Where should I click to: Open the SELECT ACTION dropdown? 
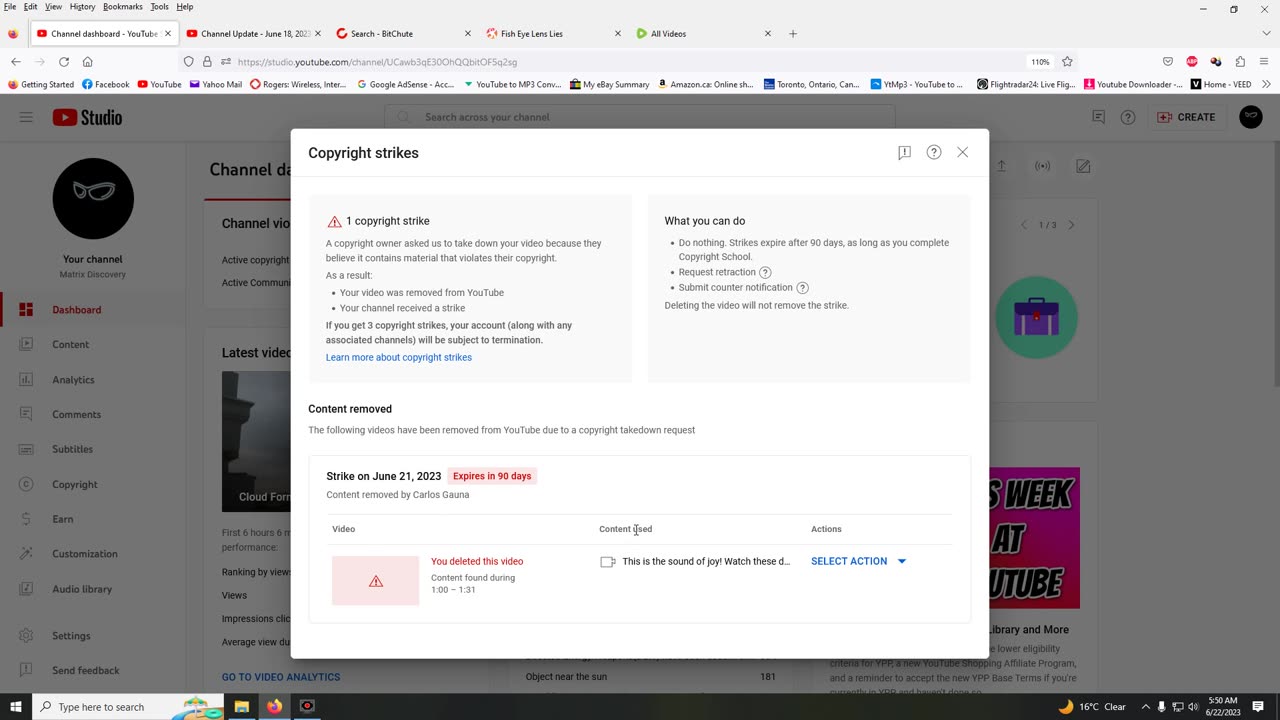tap(858, 561)
